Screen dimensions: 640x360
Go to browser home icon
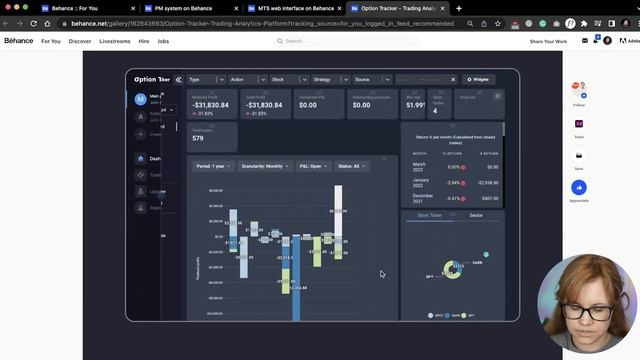47,24
